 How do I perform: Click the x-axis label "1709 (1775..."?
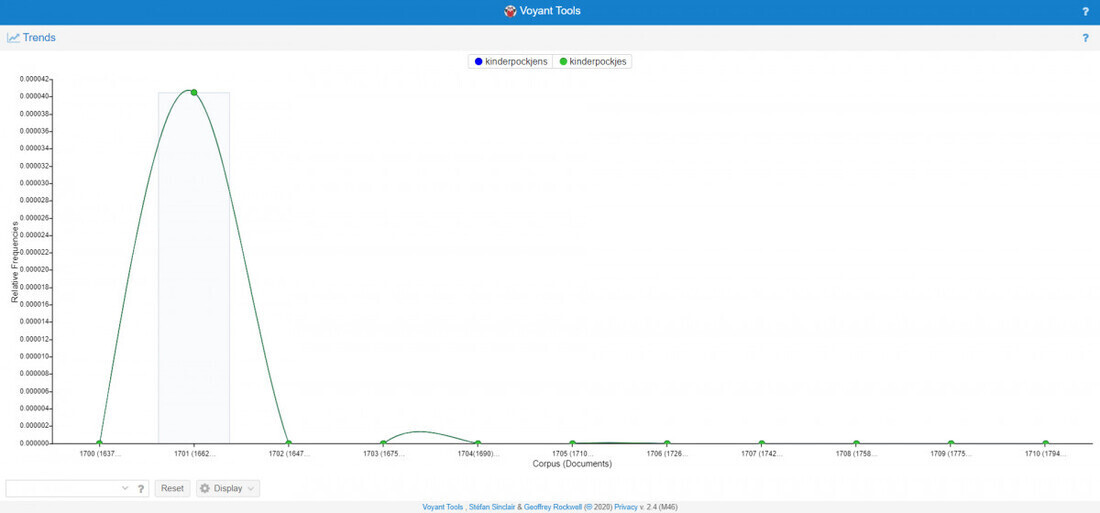pos(951,455)
